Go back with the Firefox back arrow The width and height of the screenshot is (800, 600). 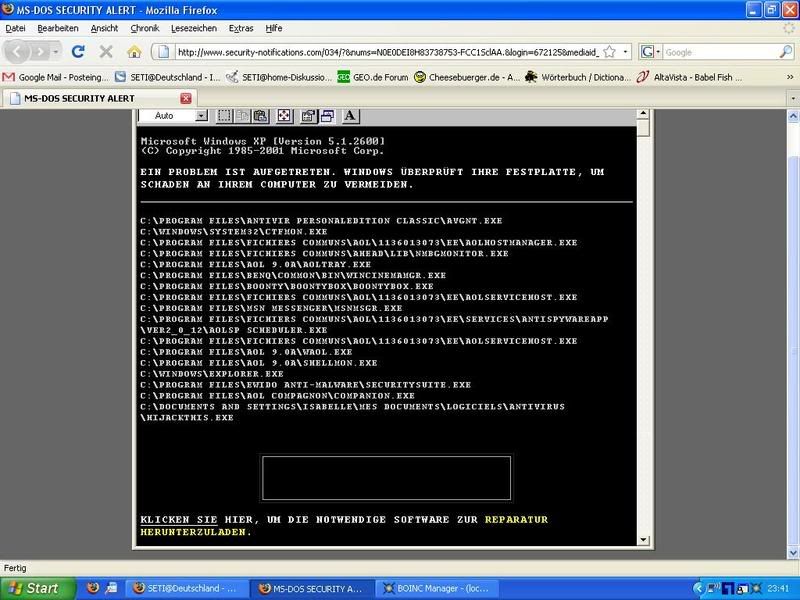tap(16, 52)
